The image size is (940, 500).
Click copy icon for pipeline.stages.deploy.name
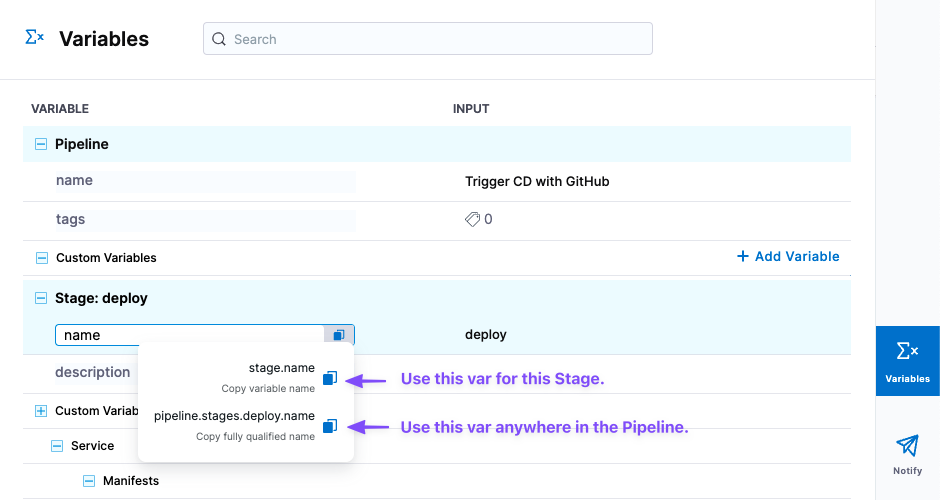pos(330,427)
